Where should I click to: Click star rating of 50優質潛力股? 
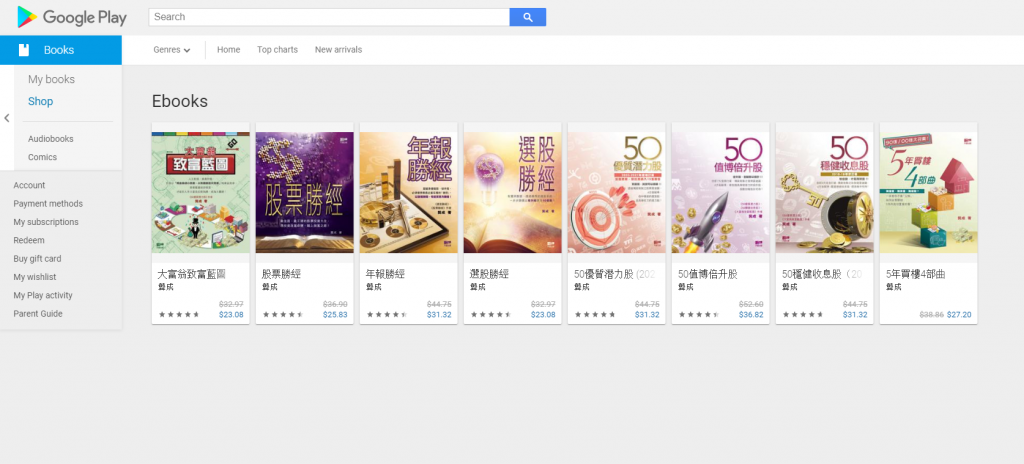pos(594,314)
